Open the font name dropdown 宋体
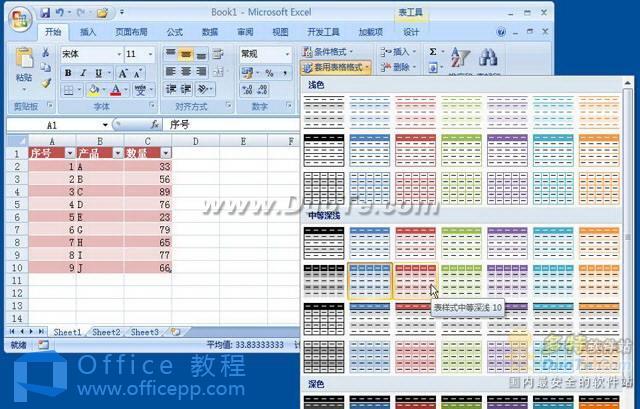 (x=119, y=54)
